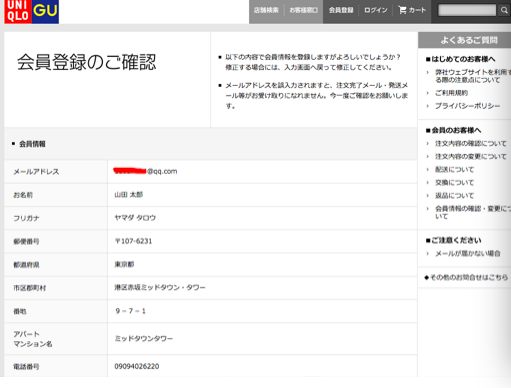Select the city value 港区赤坂ミッドタウン・タワー
This screenshot has height=388, width=511.
point(160,287)
